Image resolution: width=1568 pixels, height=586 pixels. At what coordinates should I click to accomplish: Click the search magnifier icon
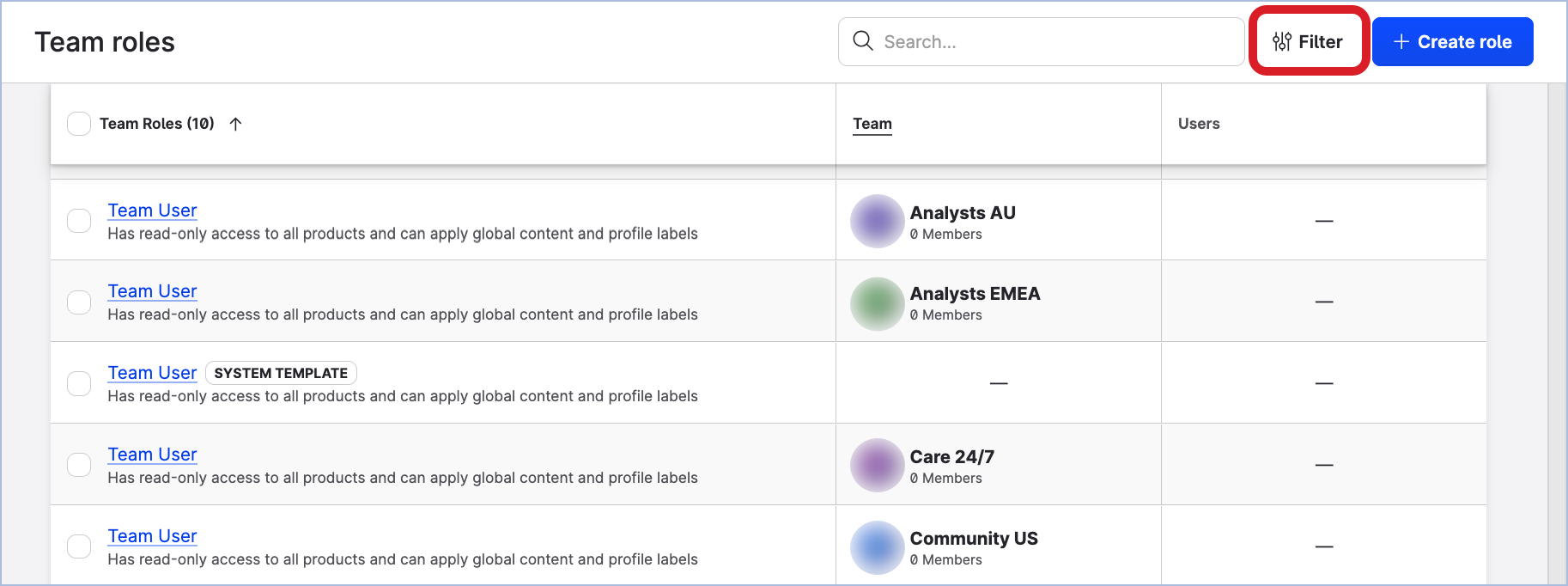[x=862, y=41]
